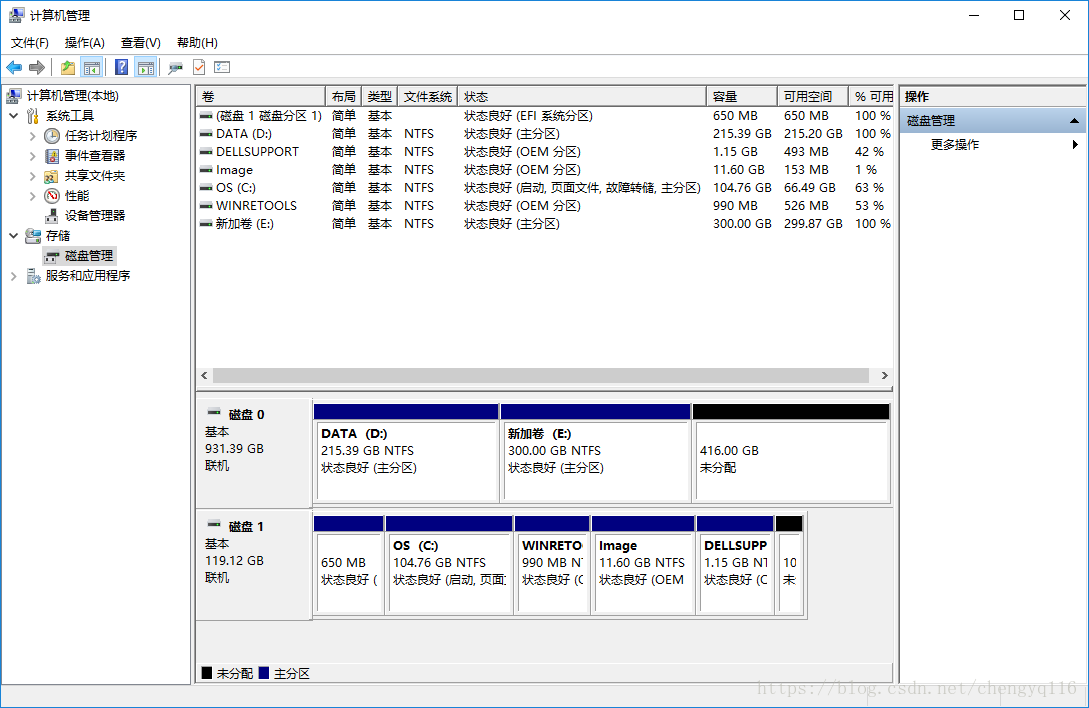Click the settings checklist toolbar icon

tap(222, 67)
